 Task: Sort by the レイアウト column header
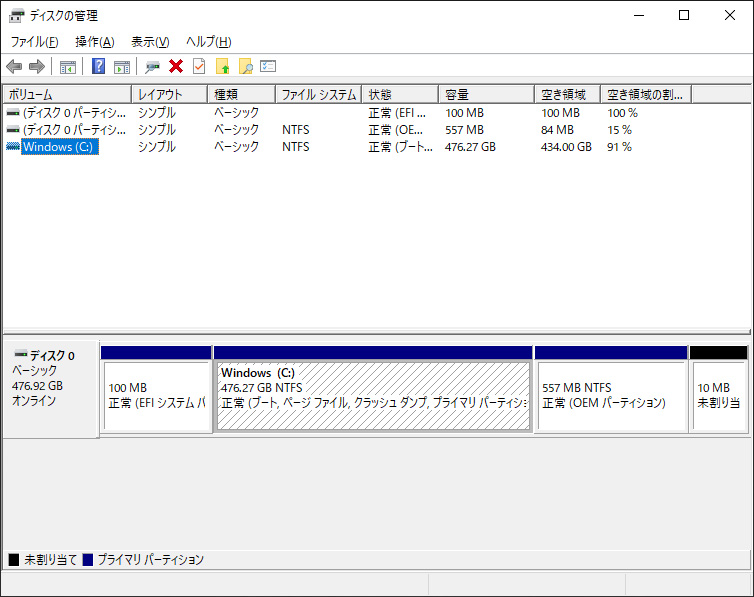(169, 94)
